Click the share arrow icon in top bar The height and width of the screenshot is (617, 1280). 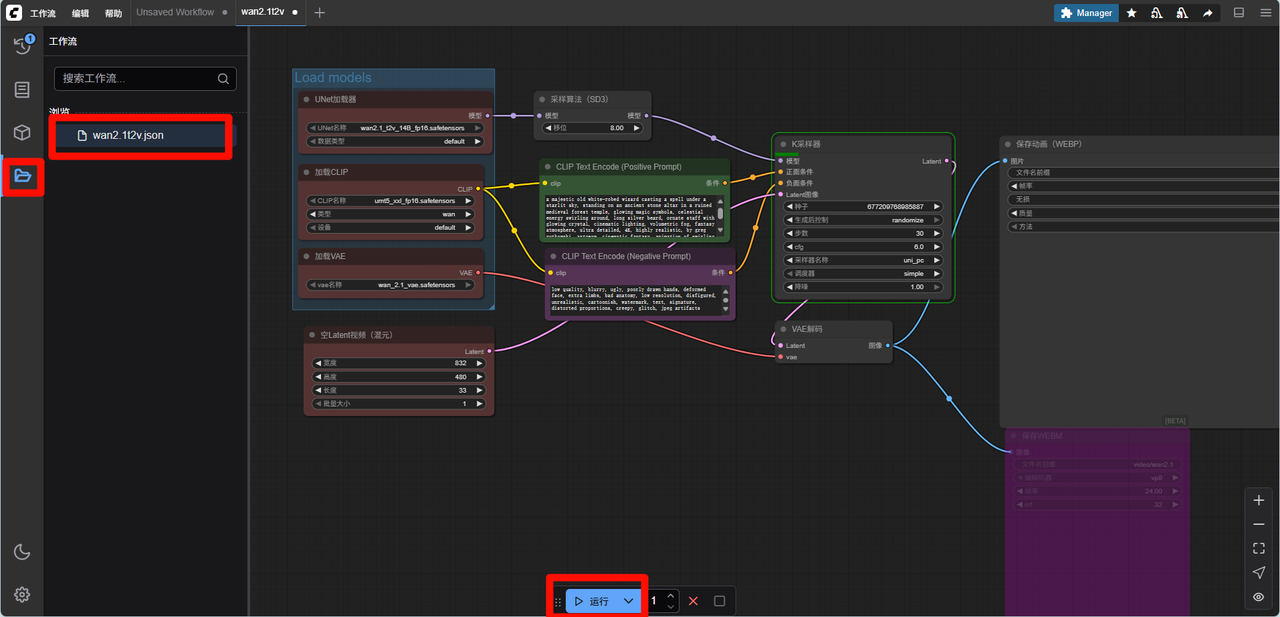coord(1207,13)
